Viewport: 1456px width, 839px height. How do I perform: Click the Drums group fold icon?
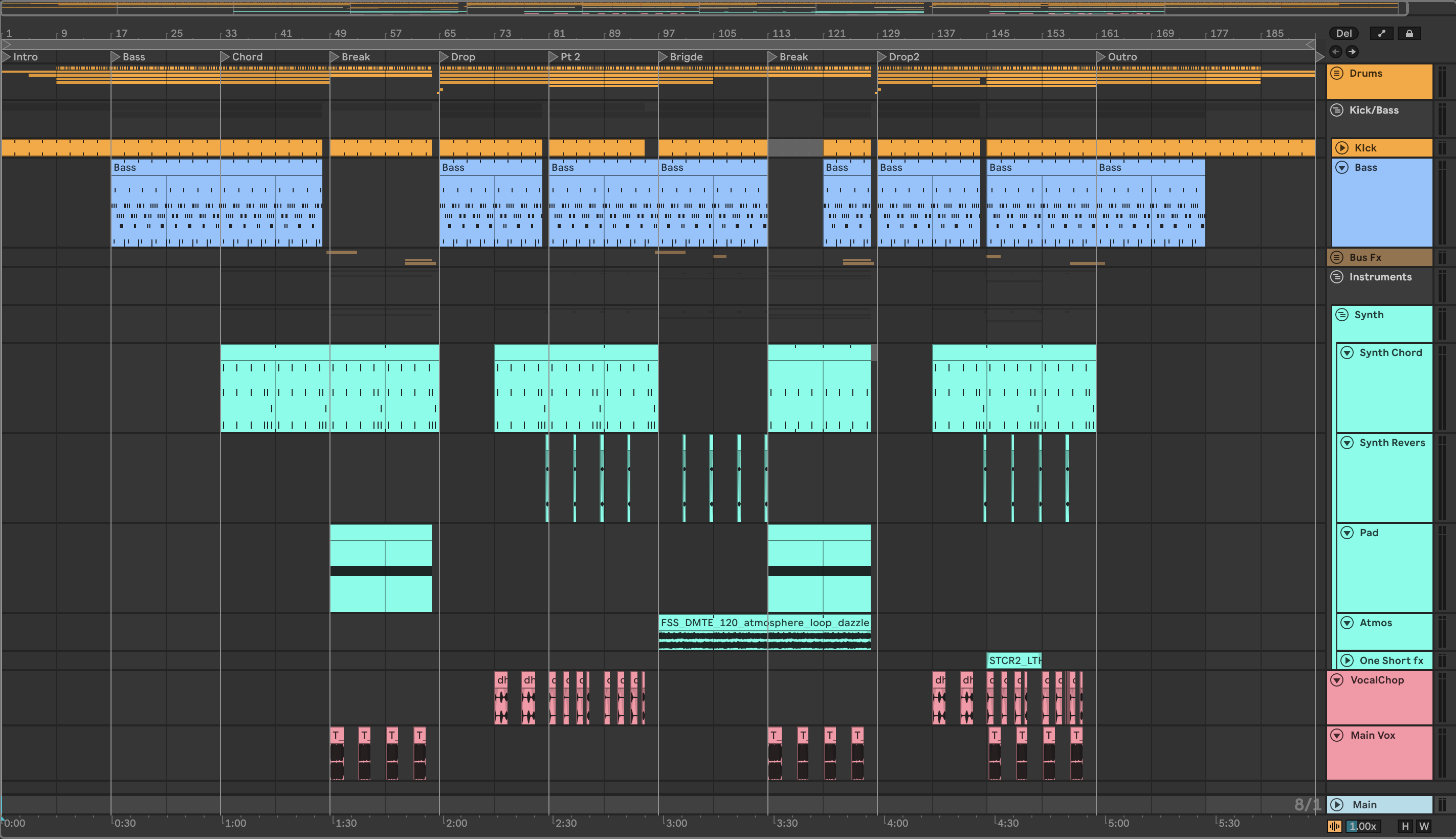(x=1337, y=73)
